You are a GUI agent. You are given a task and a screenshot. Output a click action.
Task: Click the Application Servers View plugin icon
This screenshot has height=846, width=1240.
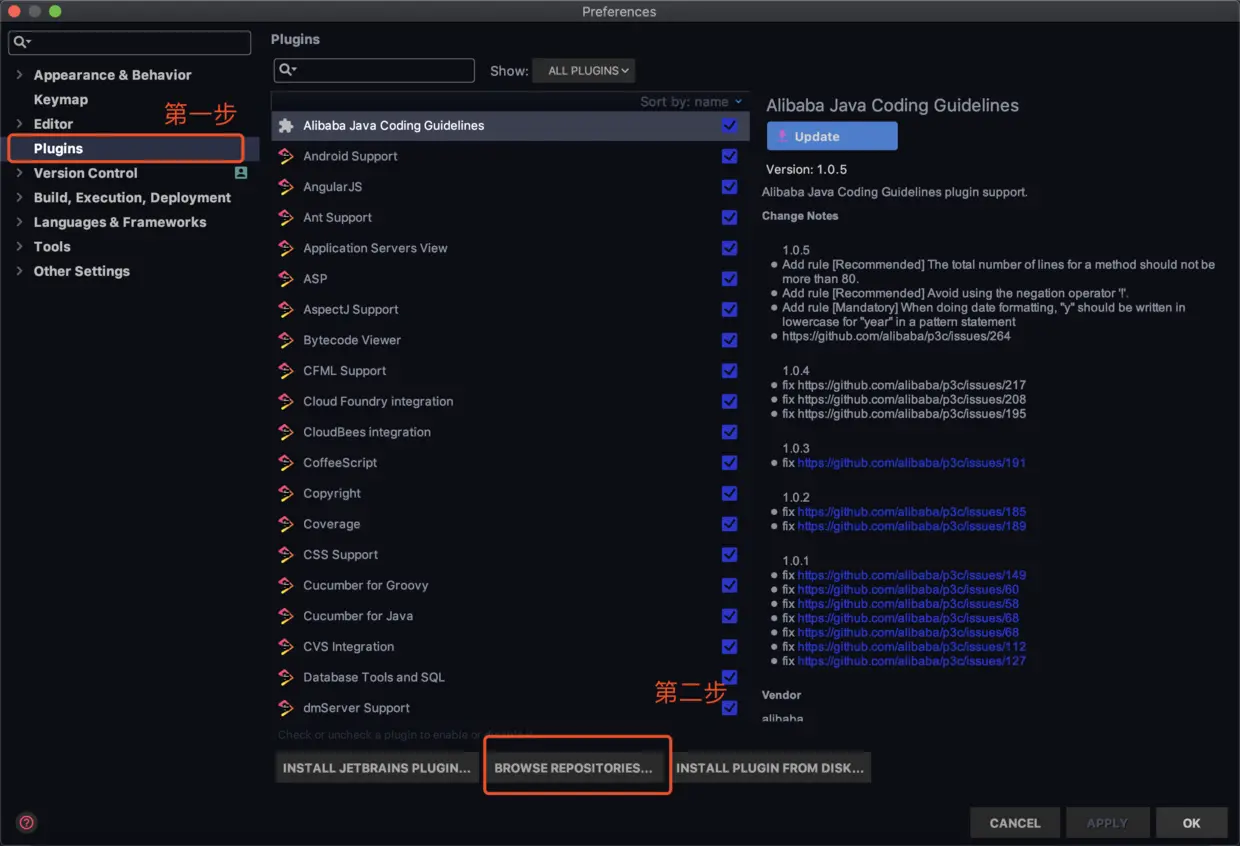[x=286, y=248]
